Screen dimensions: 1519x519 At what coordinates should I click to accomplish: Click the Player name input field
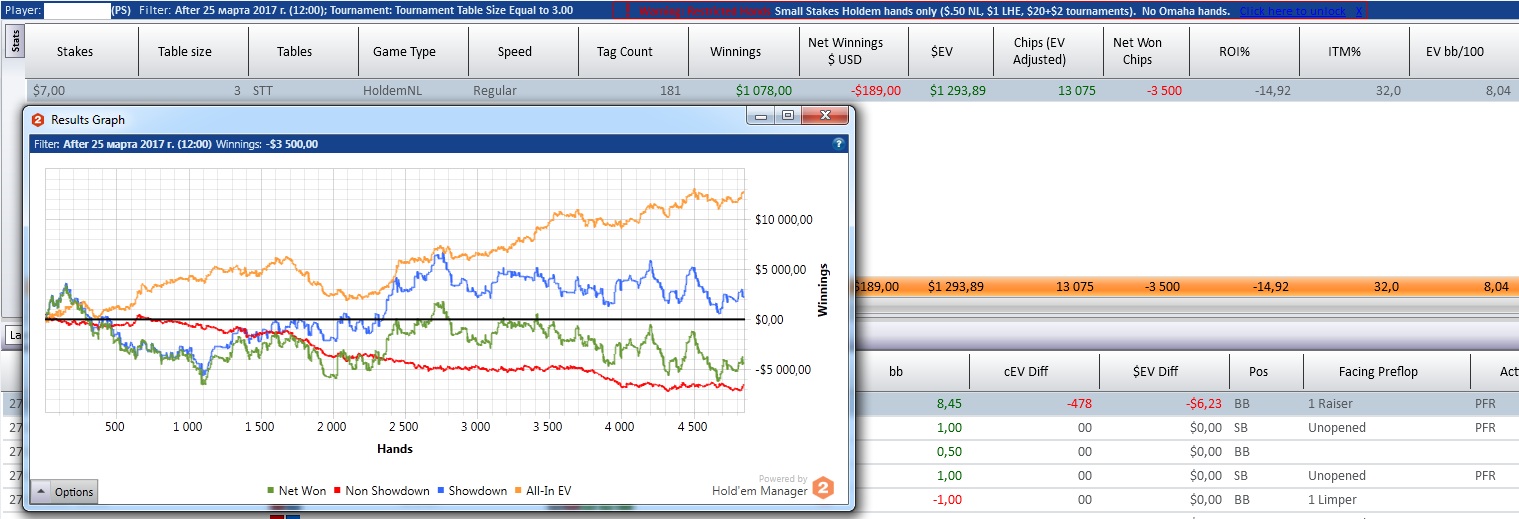point(78,11)
